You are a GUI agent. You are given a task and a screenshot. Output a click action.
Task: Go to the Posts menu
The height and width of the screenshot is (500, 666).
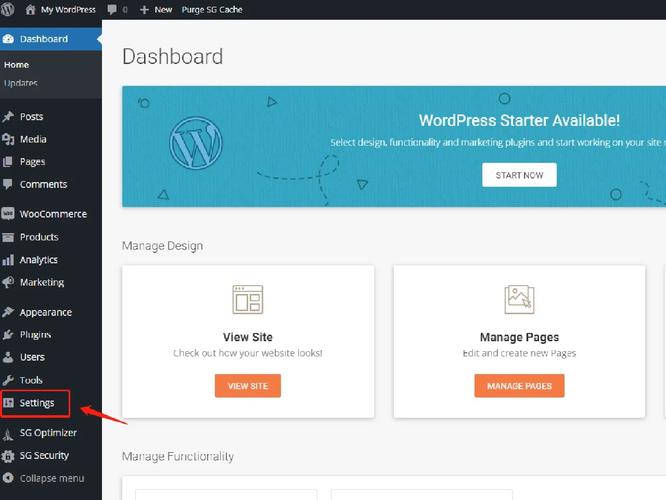tap(31, 116)
